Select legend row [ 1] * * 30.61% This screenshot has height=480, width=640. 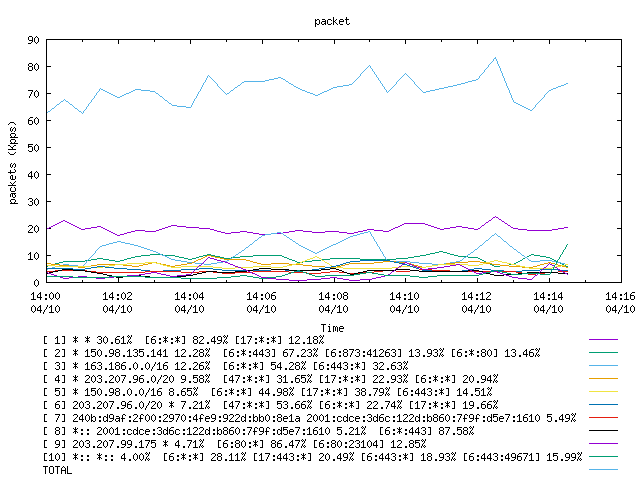click(183, 340)
